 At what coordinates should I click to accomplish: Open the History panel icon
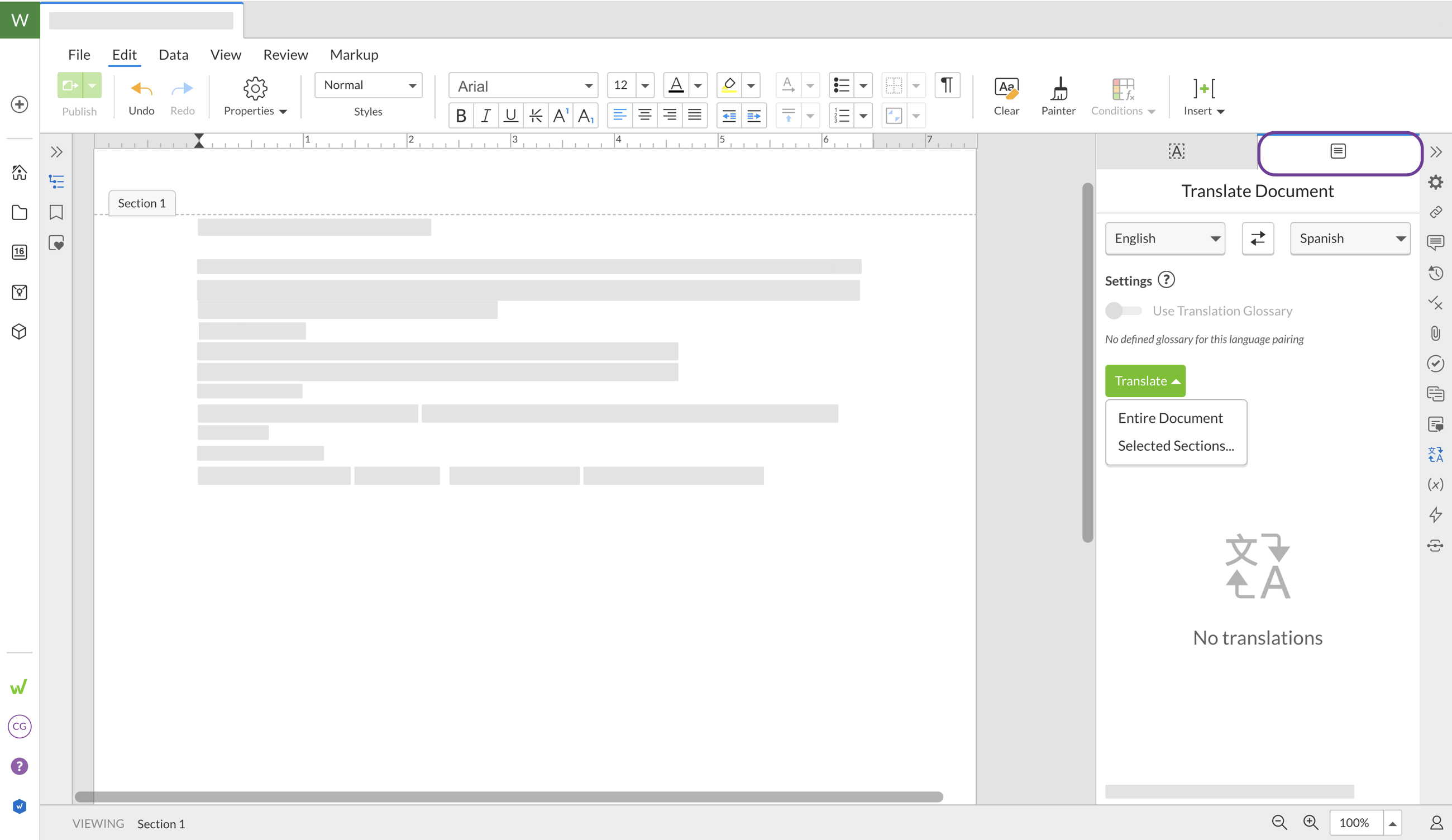1436,273
